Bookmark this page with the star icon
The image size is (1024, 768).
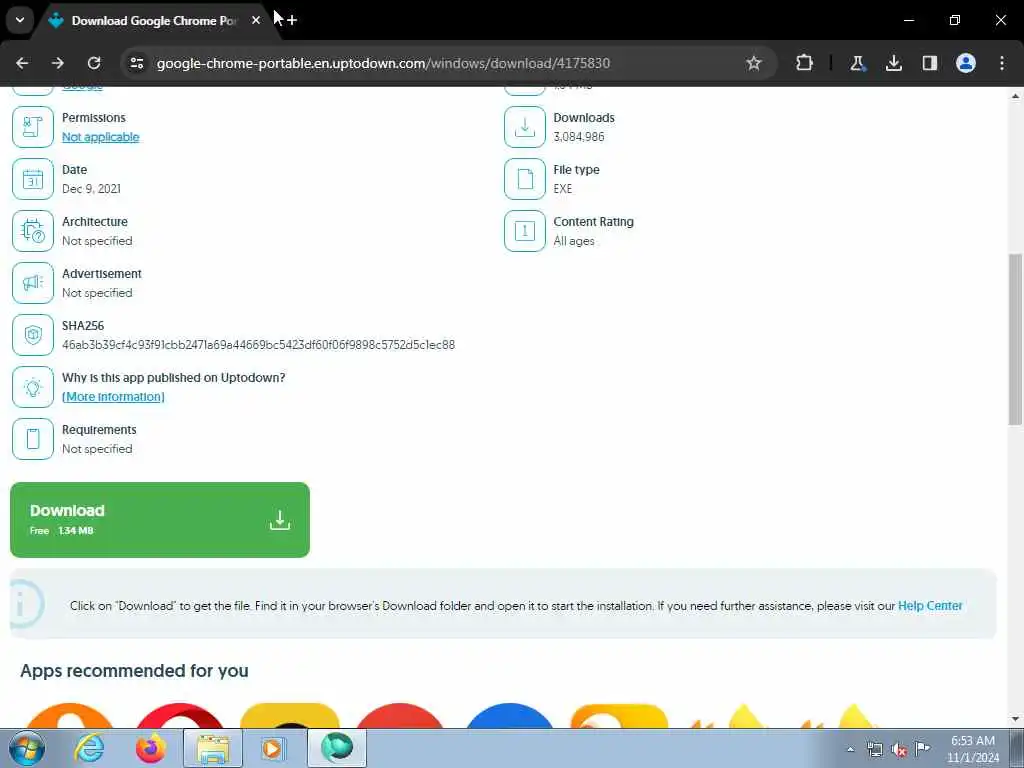click(x=754, y=63)
